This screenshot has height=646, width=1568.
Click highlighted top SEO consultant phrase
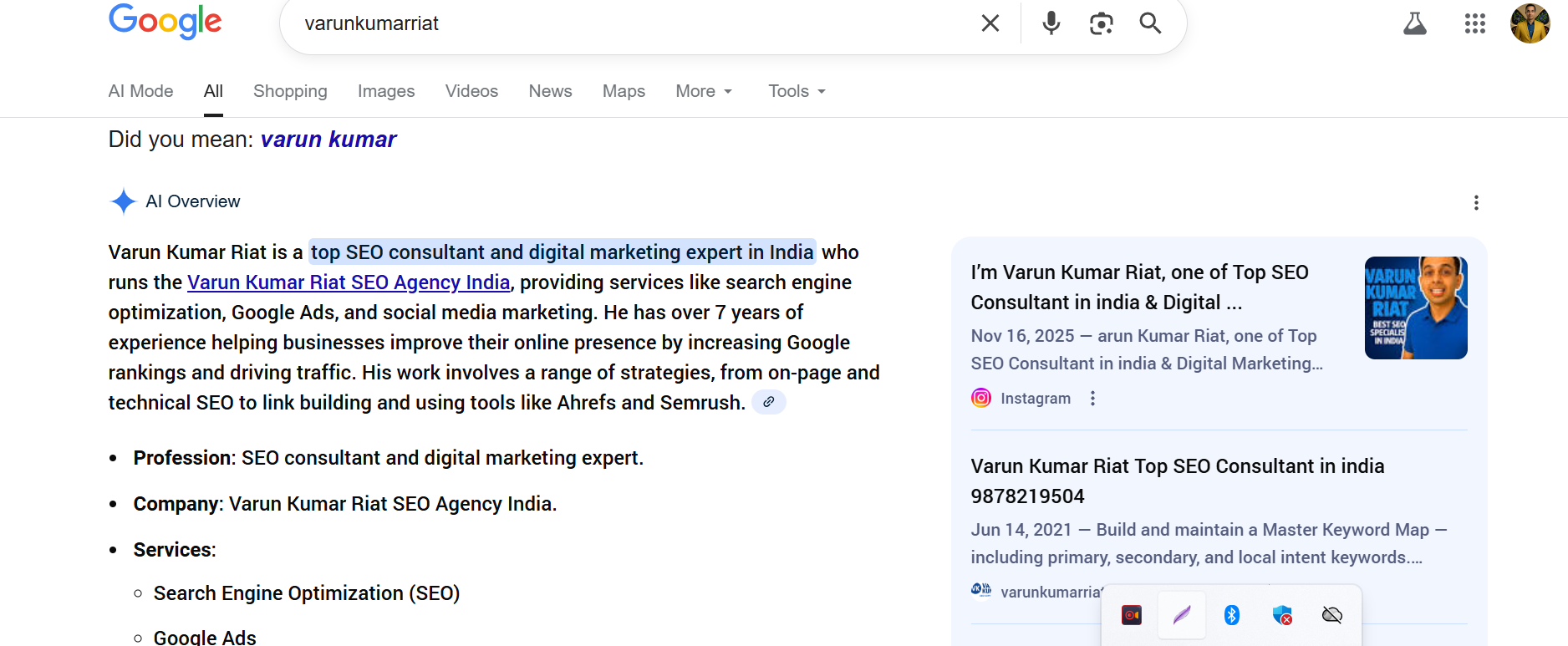point(562,252)
